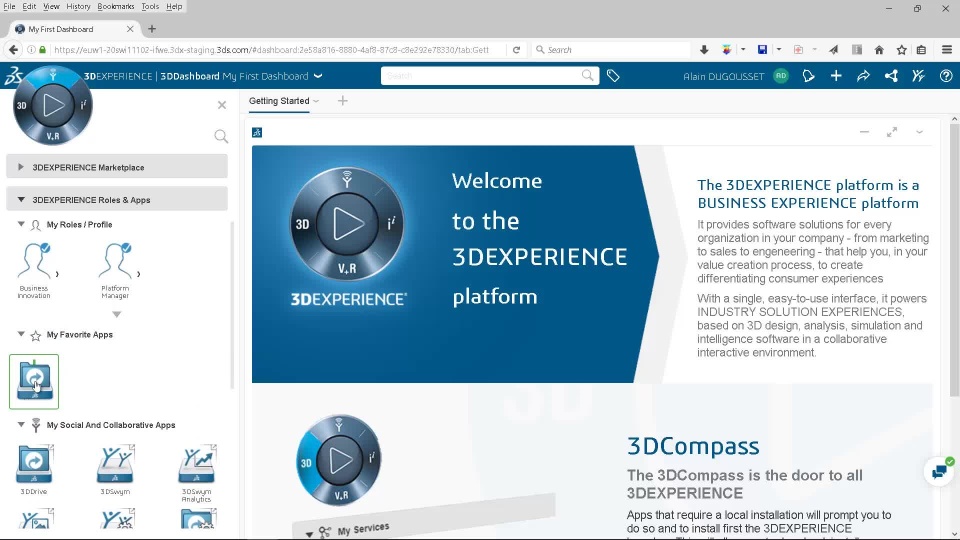The width and height of the screenshot is (960, 540).
Task: Open a new browser tab
Action: 152,29
